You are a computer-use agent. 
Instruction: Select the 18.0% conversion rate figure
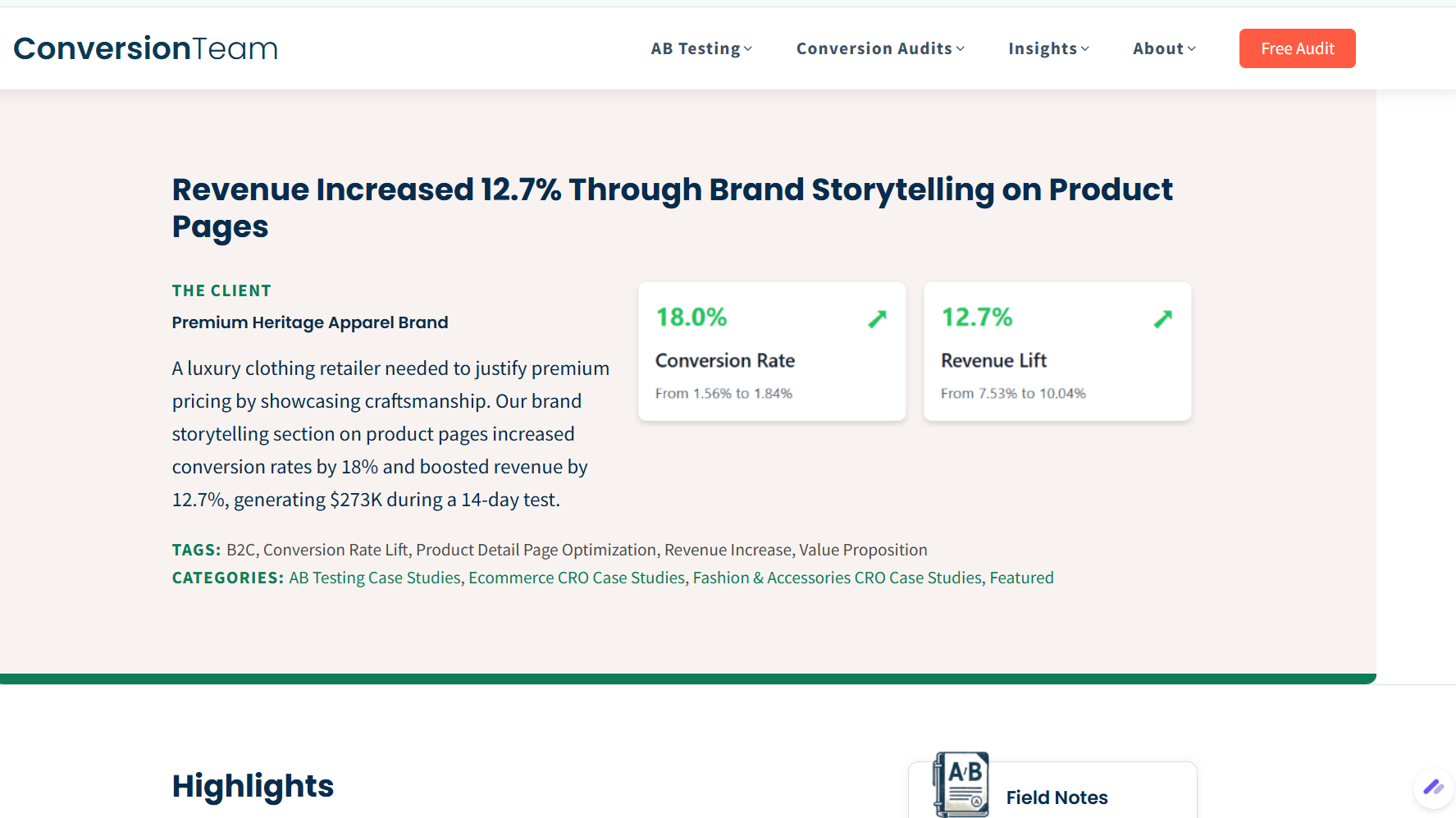[x=691, y=317]
